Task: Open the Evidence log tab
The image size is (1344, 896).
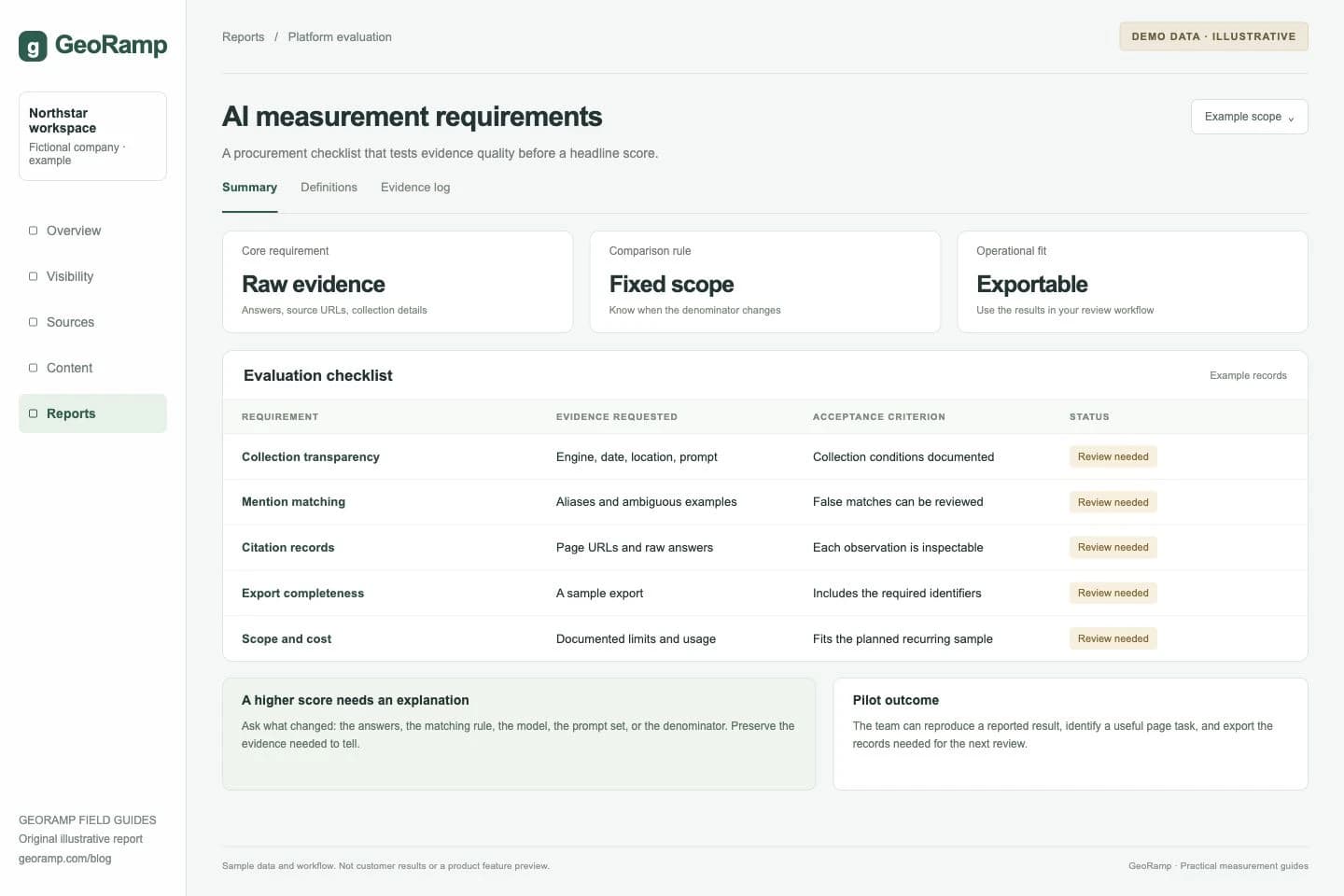Action: (415, 188)
